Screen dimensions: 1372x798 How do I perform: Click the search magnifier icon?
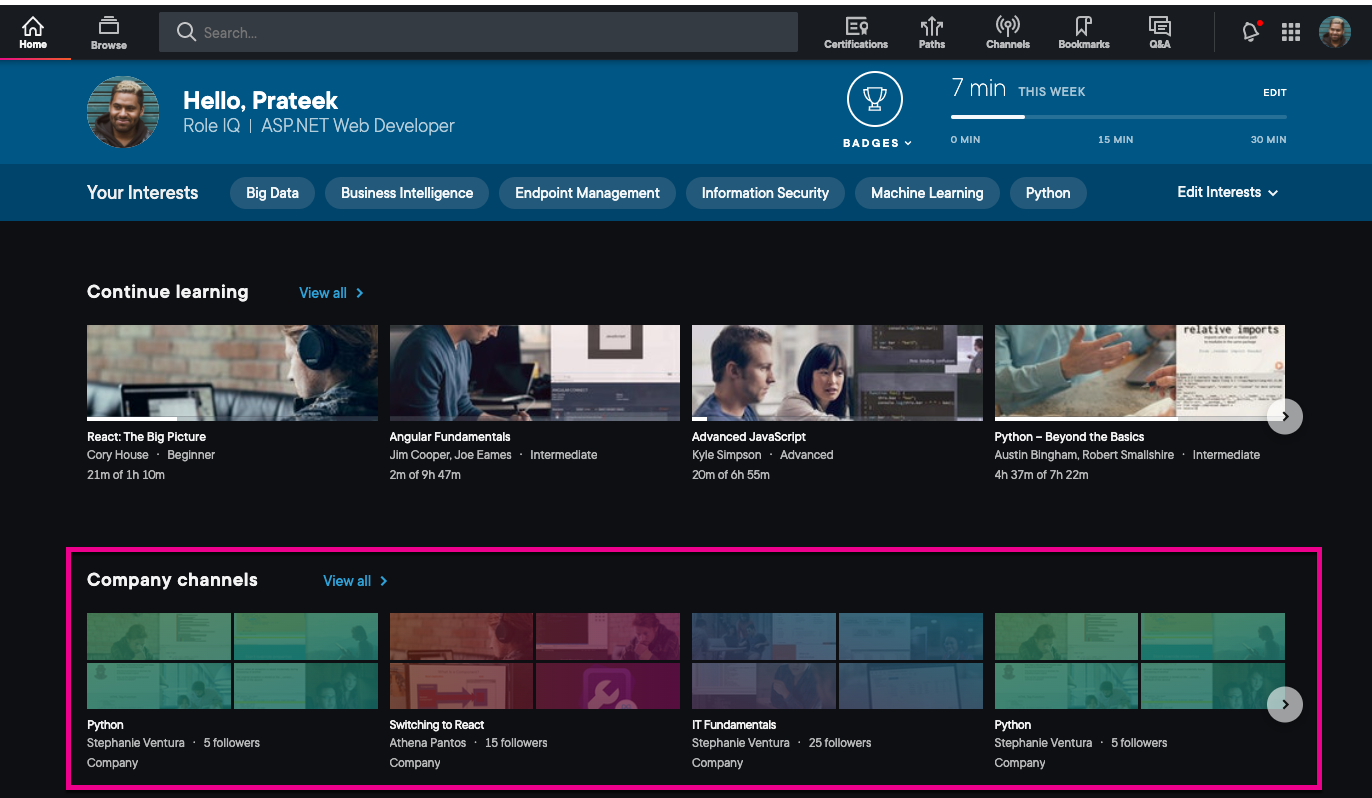tap(186, 32)
